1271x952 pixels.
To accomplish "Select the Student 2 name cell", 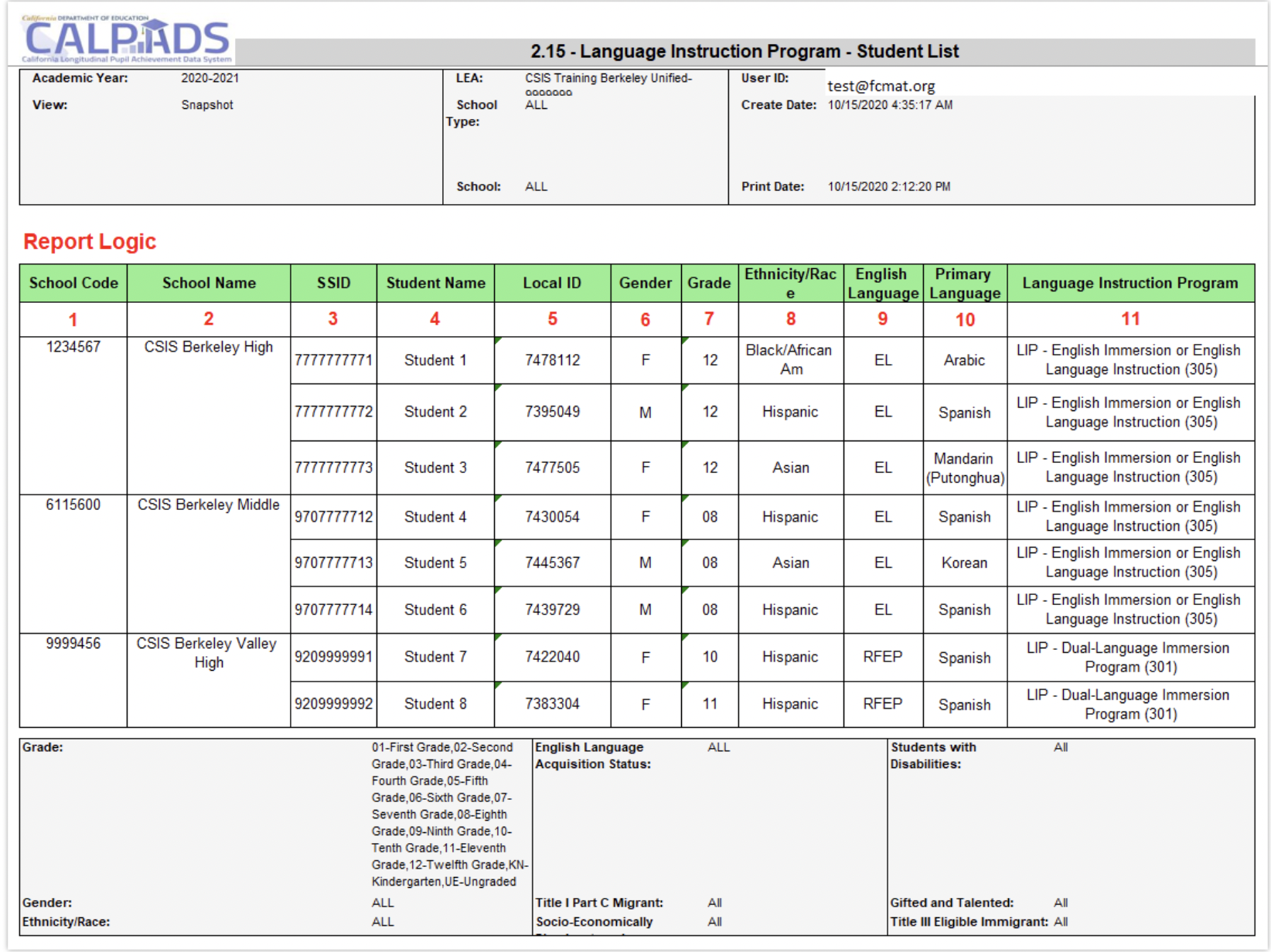I will click(435, 412).
